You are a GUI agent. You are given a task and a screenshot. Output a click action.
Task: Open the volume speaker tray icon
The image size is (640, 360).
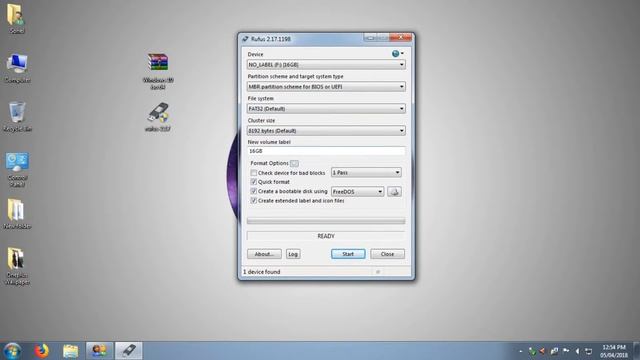(577, 351)
